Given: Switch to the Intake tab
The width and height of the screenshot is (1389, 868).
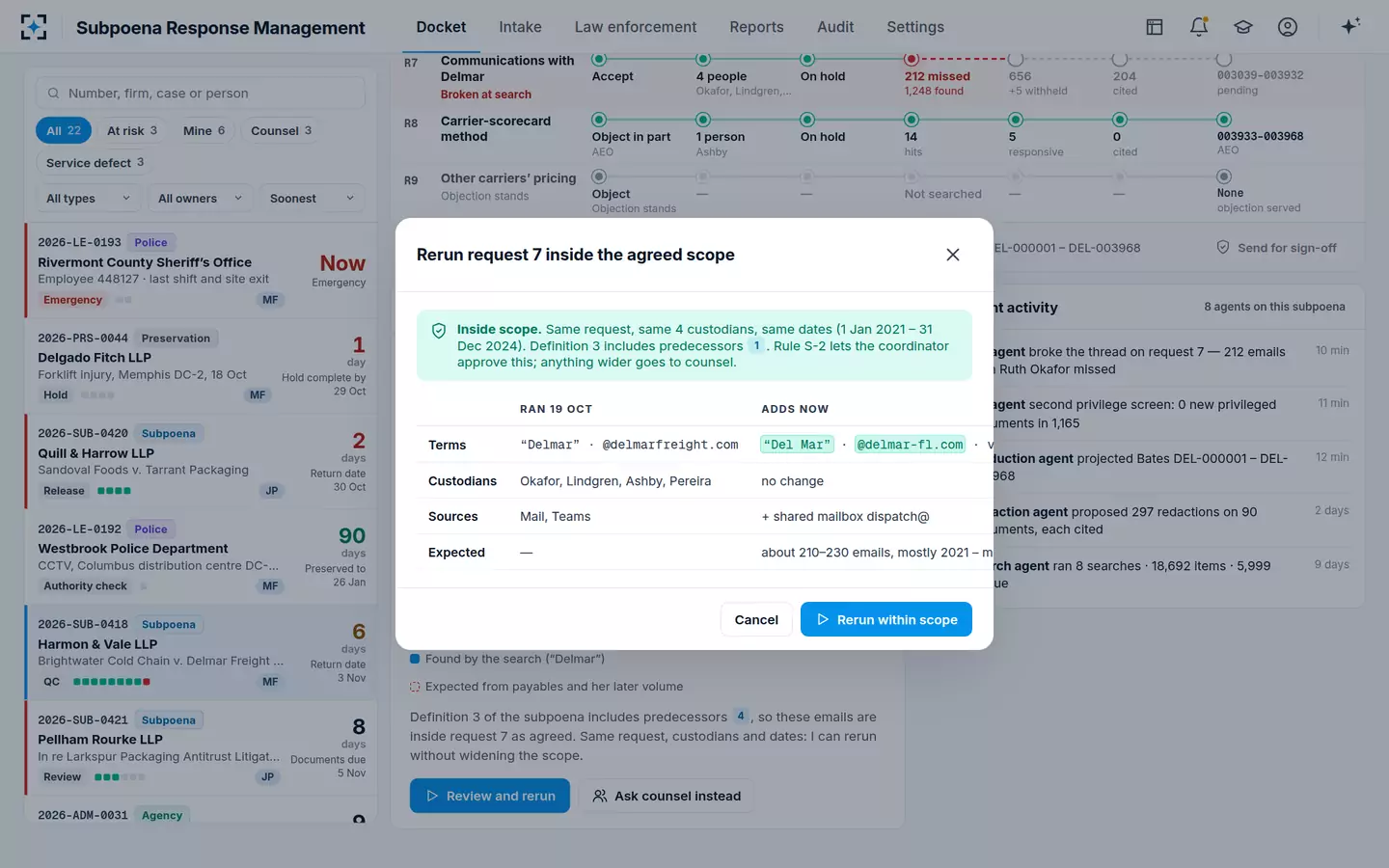Looking at the screenshot, I should 520,27.
